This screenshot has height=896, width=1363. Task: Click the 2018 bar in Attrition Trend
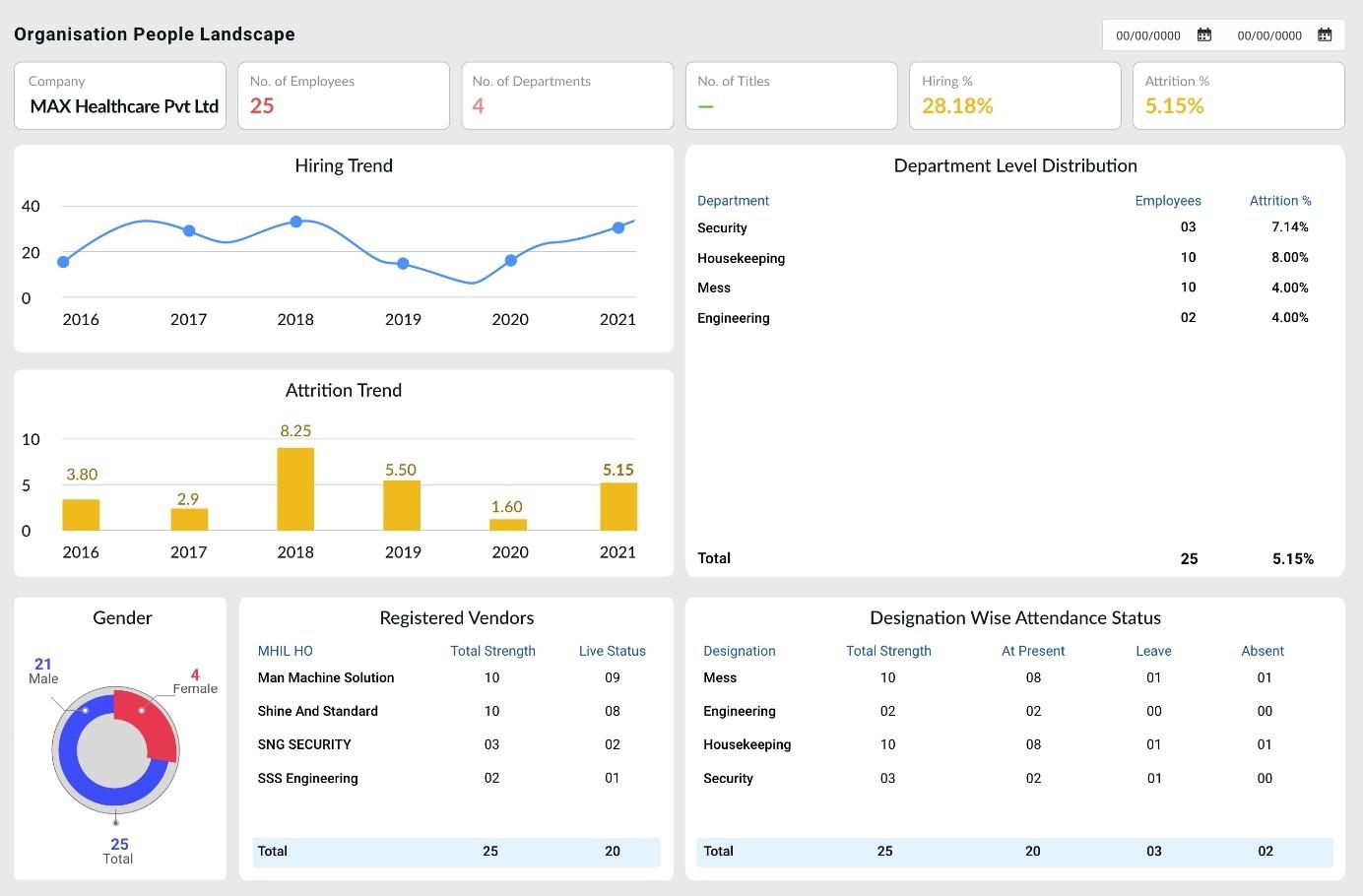295,489
